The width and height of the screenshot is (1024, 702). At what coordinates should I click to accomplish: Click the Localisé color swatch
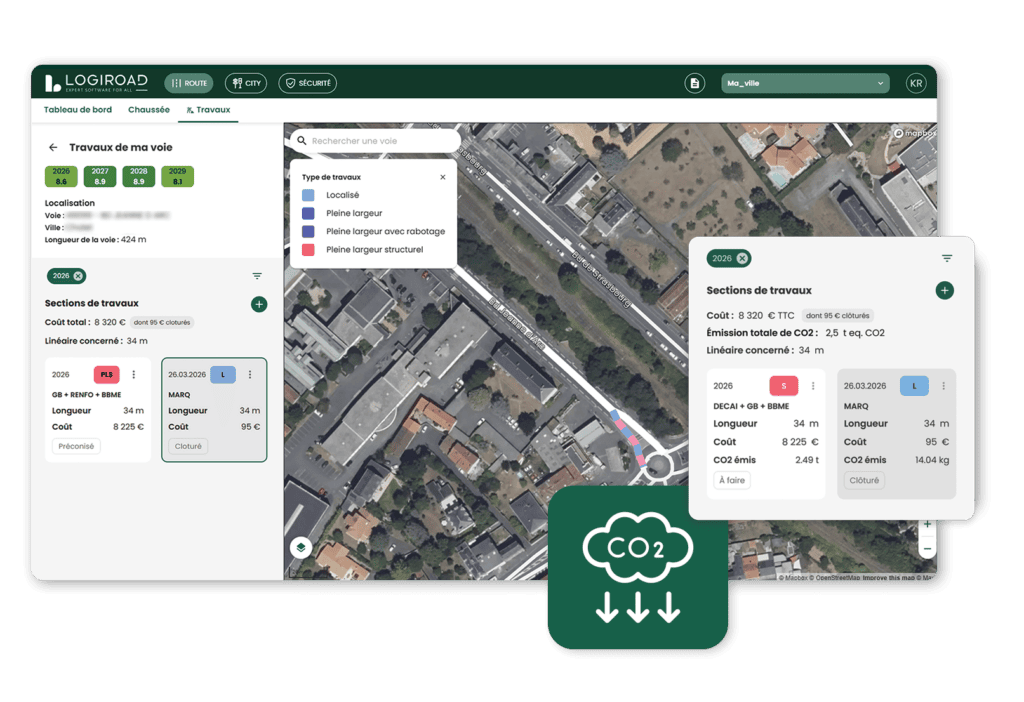pyautogui.click(x=308, y=195)
